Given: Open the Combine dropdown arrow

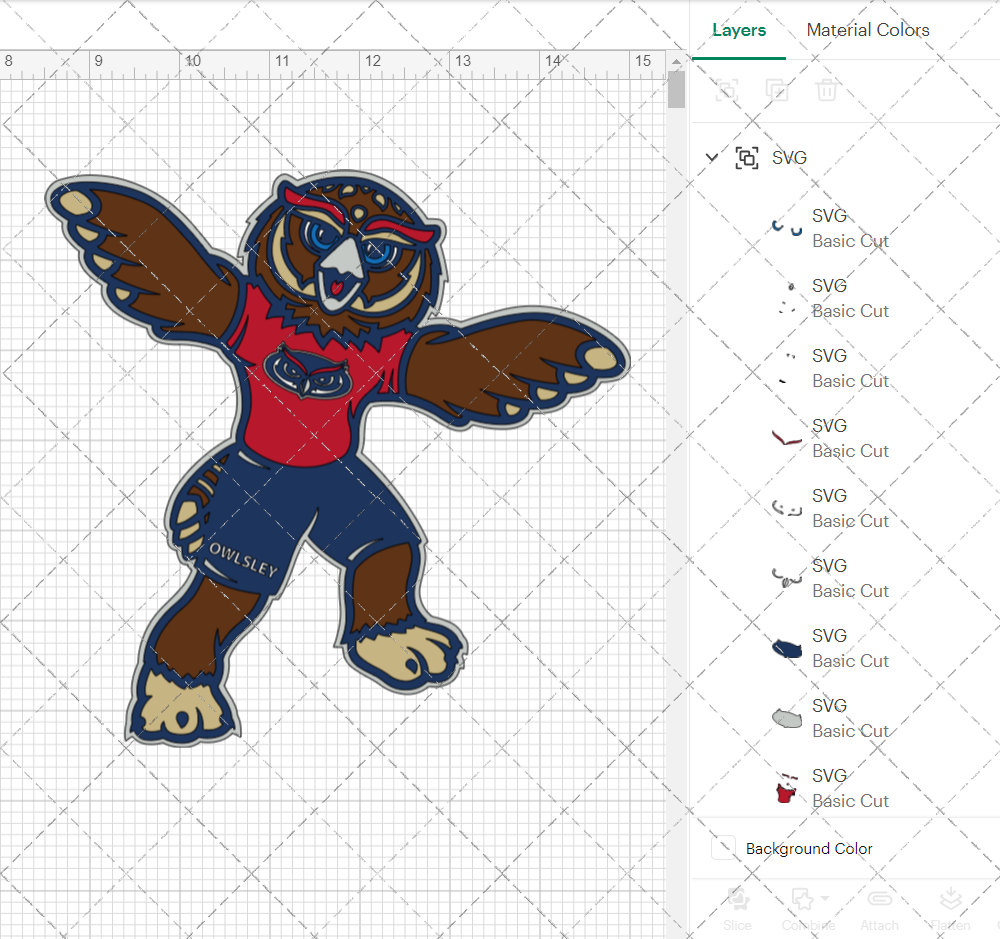Looking at the screenshot, I should point(825,898).
